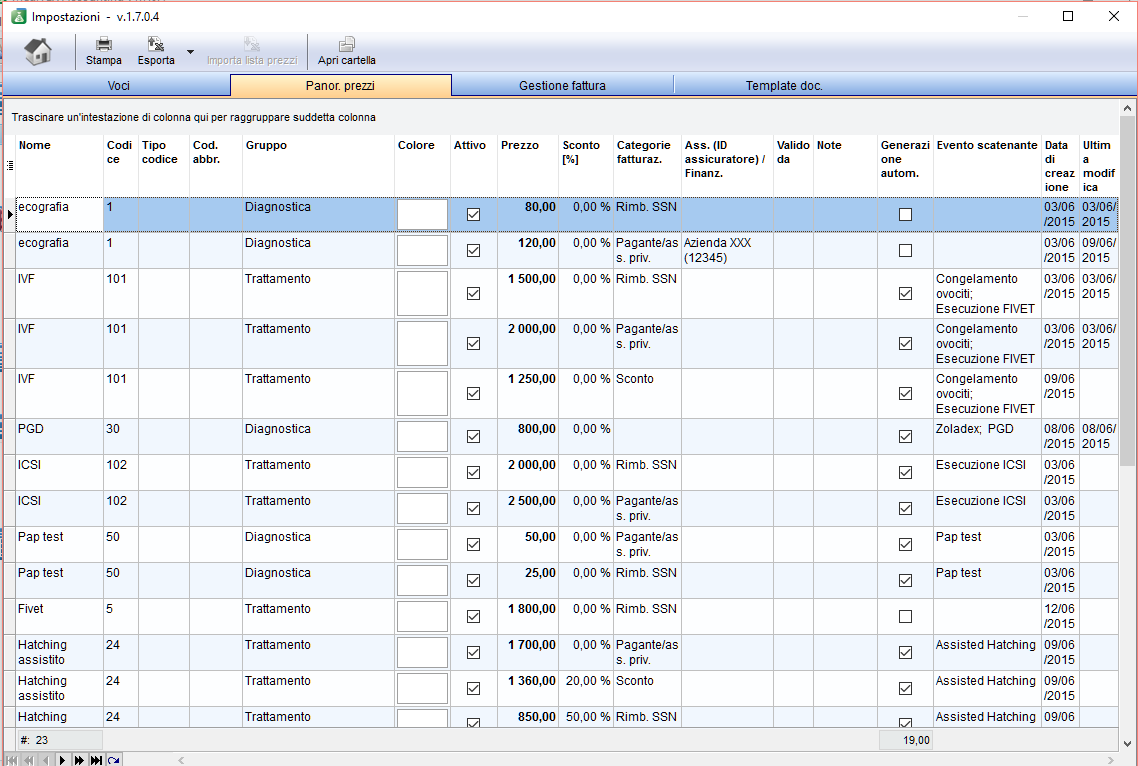Select the Zoladex; PGD event cell

pos(987,436)
